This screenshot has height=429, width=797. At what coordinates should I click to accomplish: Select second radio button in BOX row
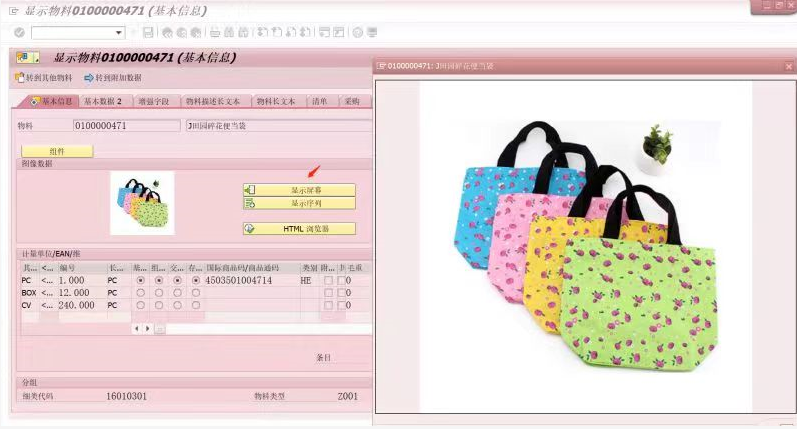159,293
